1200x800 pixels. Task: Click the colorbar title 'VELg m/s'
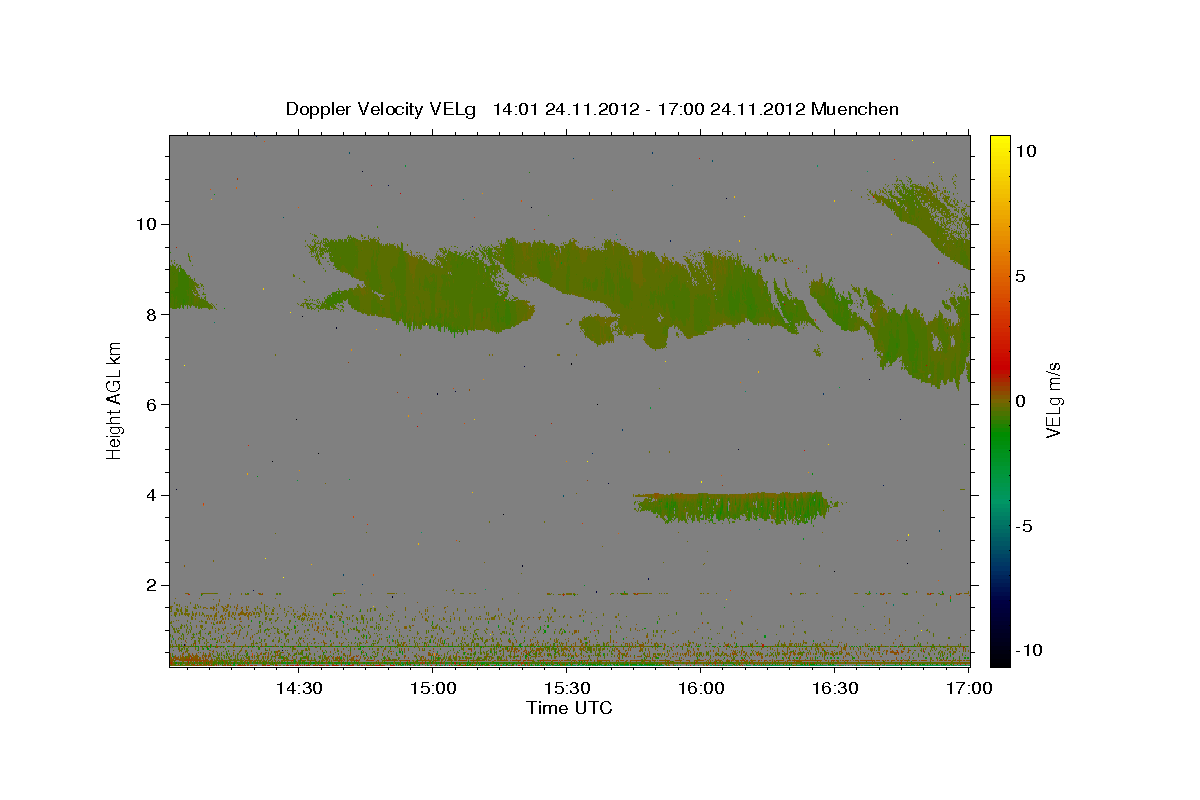pos(1054,401)
